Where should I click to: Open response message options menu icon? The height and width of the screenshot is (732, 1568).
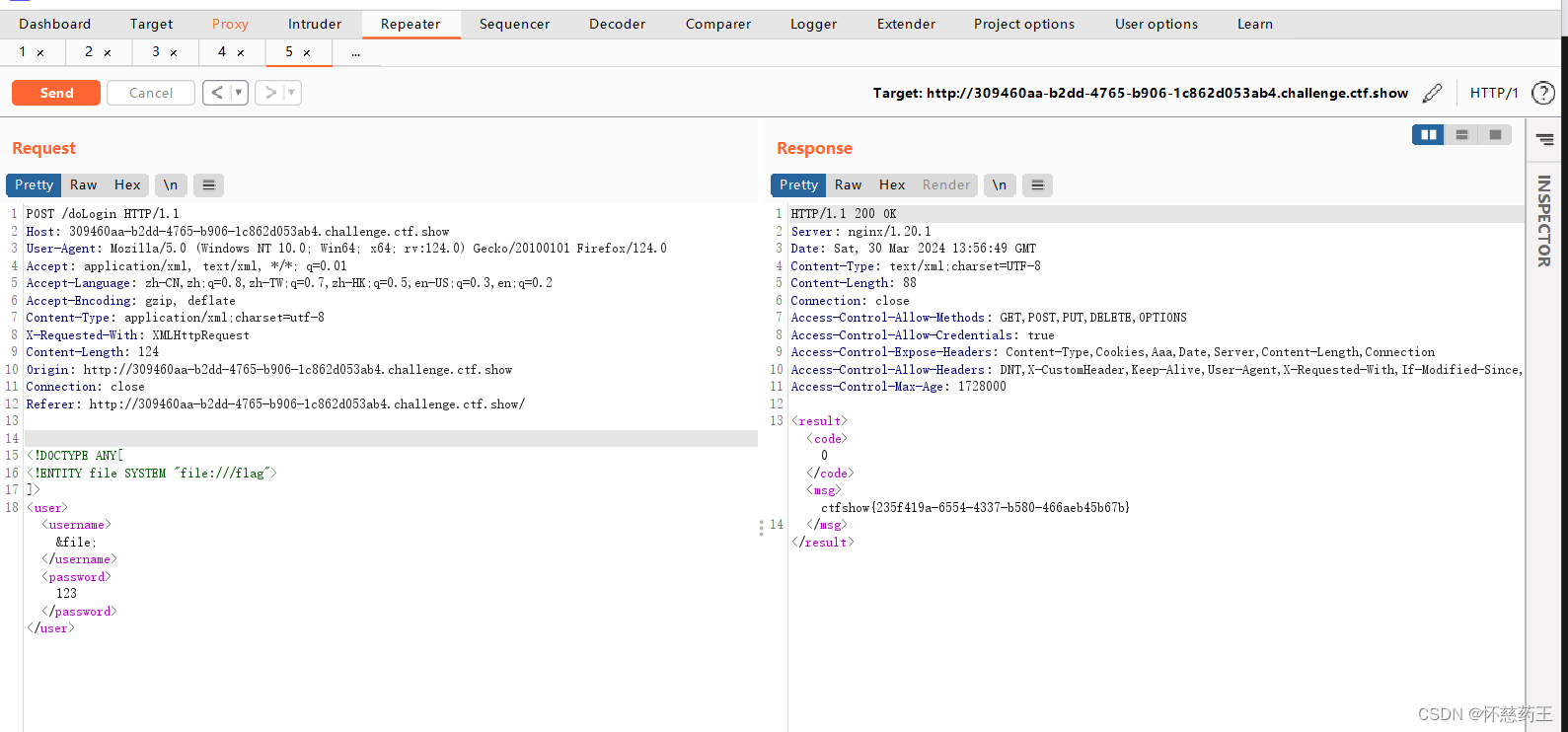[x=1037, y=184]
